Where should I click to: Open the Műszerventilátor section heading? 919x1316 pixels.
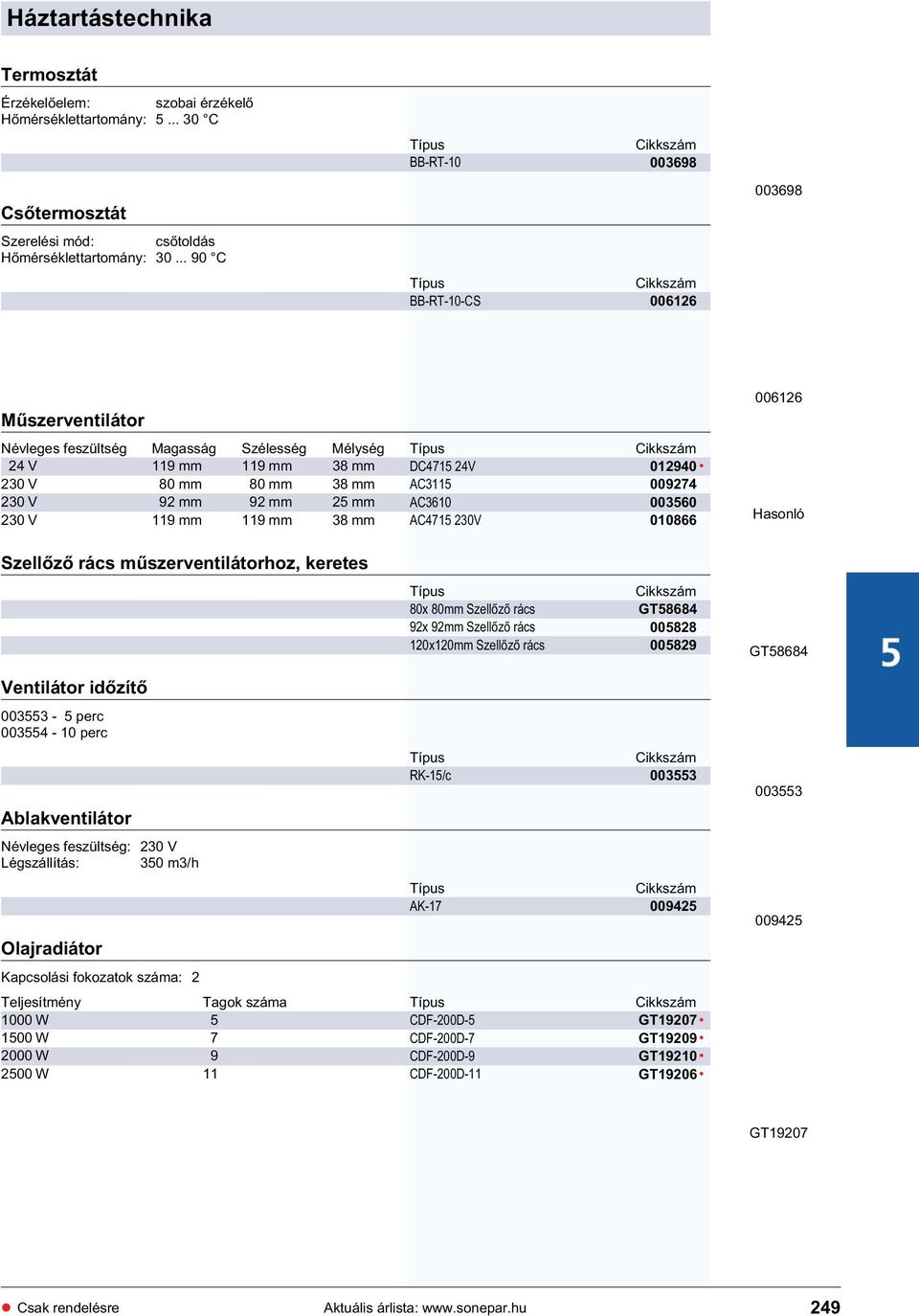tap(73, 420)
